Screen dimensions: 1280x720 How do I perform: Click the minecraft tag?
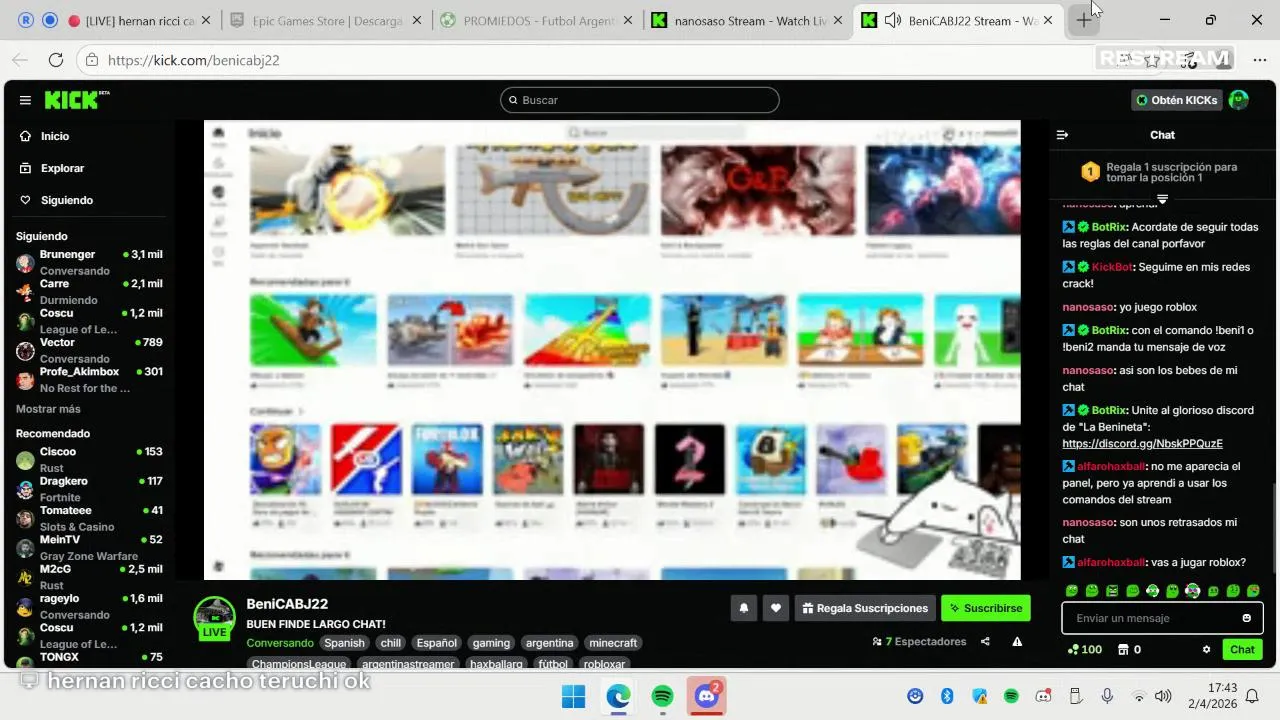(613, 643)
